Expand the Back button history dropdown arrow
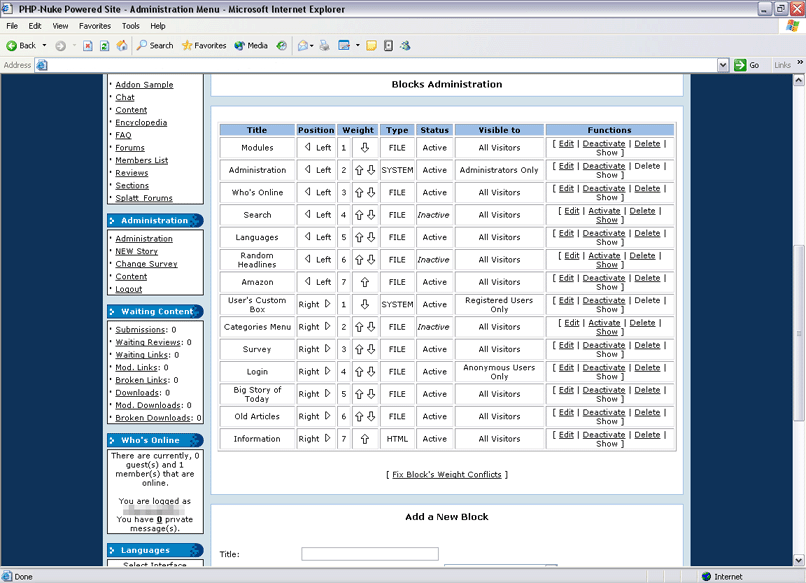The image size is (806, 583). coord(45,45)
